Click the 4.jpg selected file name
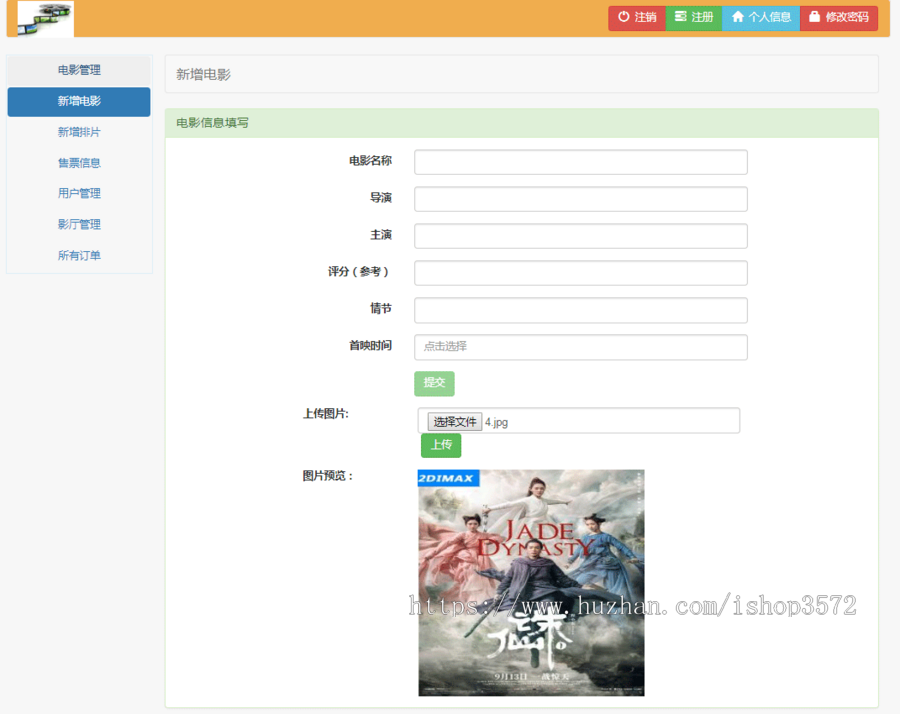900x714 pixels. (x=496, y=422)
